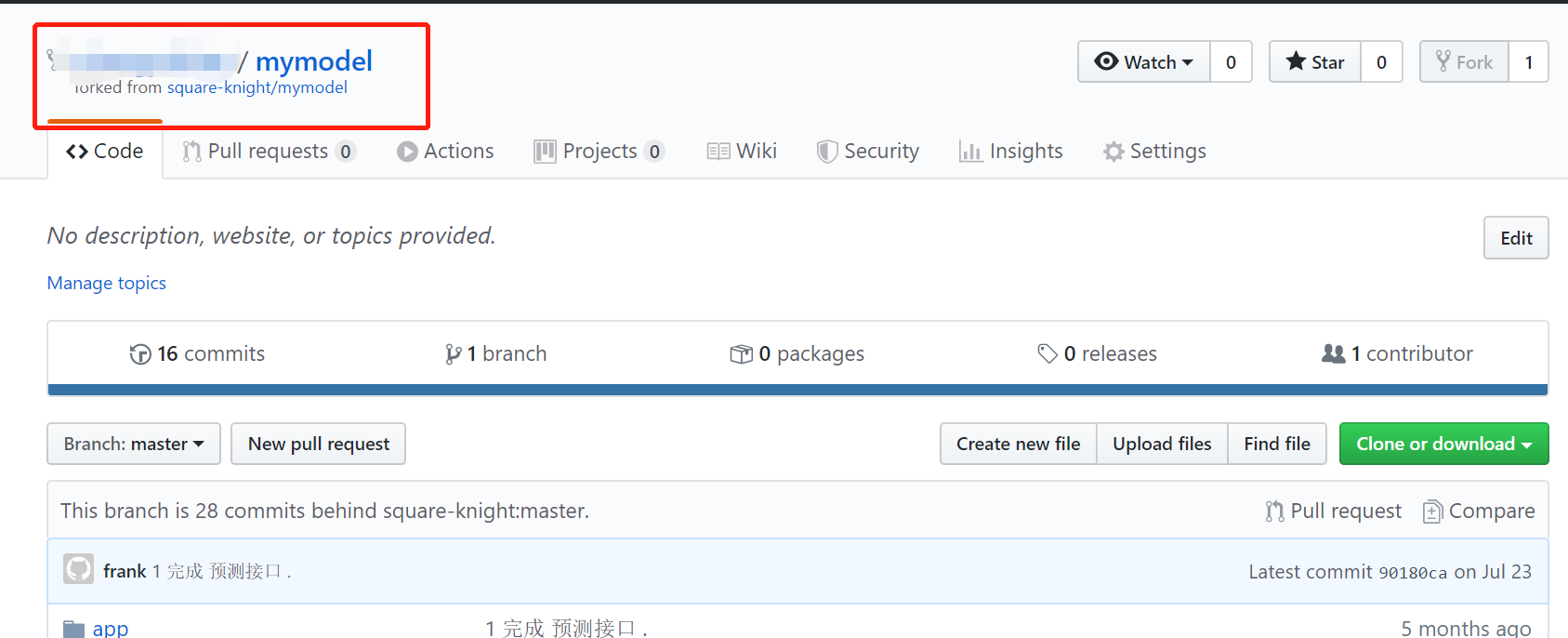This screenshot has width=1568, height=638.
Task: Open the Wiki tab
Action: [x=742, y=151]
